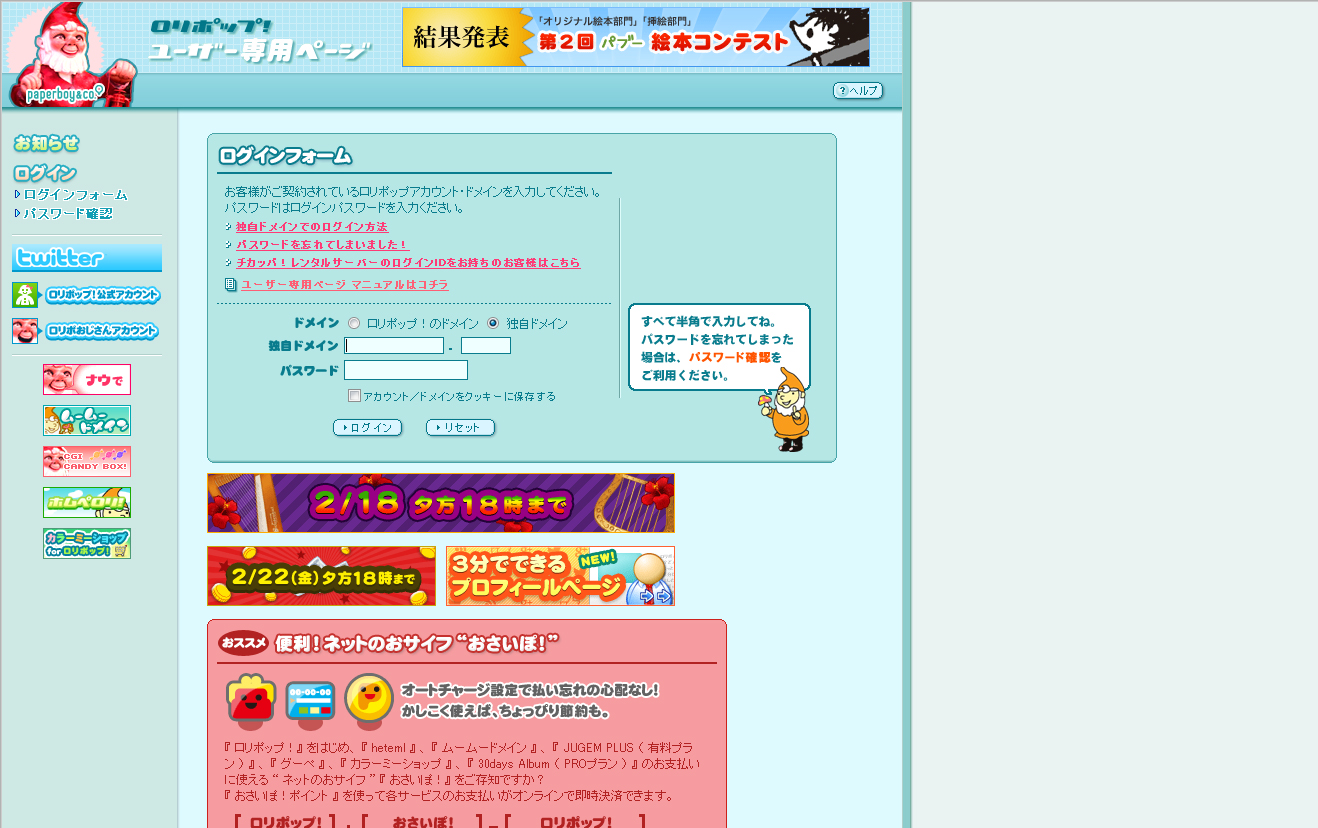Screen dimensions: 1318x828
Task: Open チカッパ!レンタルサーバー login ID link
Action: tap(408, 263)
